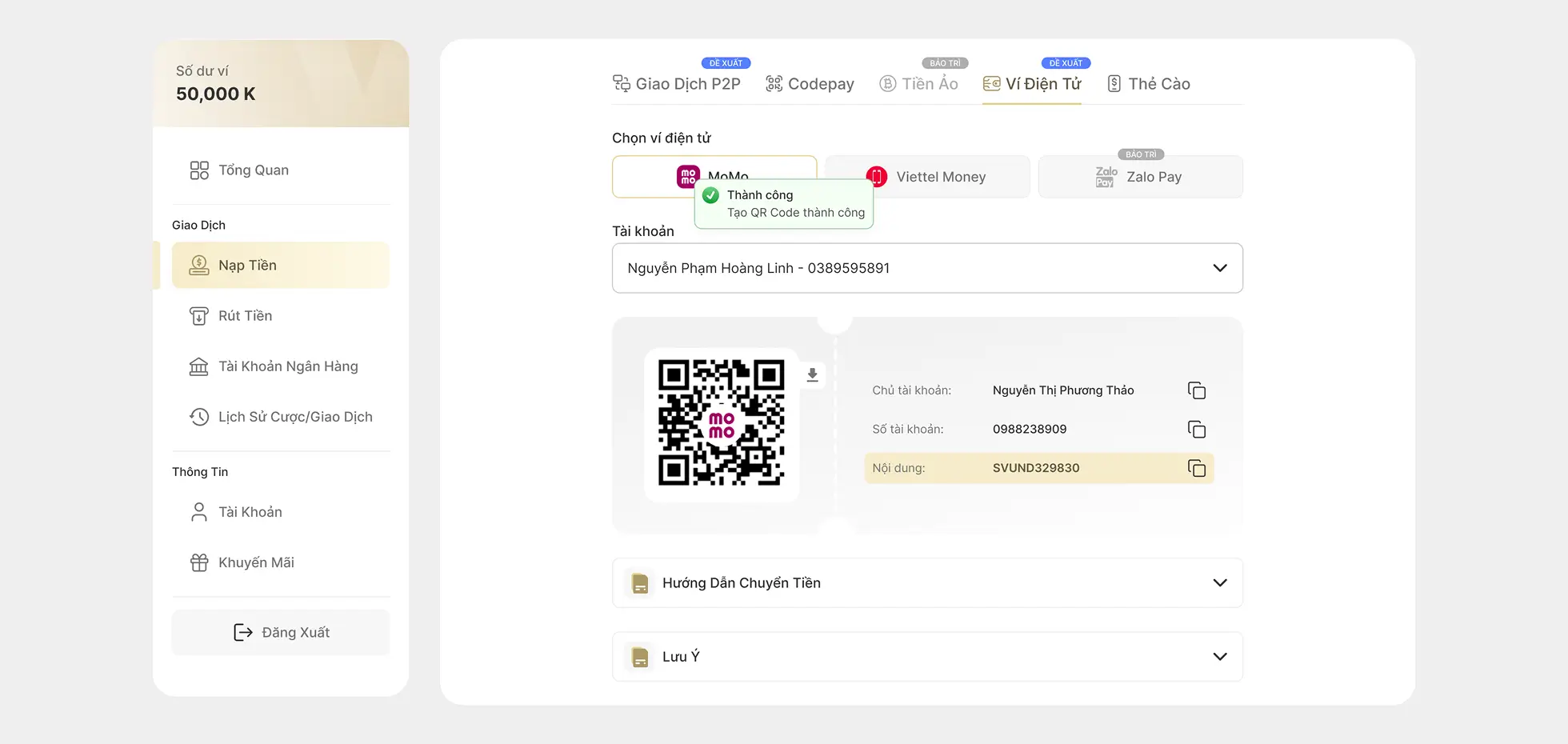Click the Đăng Xuất logout arrow icon
The height and width of the screenshot is (744, 1568).
click(x=243, y=633)
